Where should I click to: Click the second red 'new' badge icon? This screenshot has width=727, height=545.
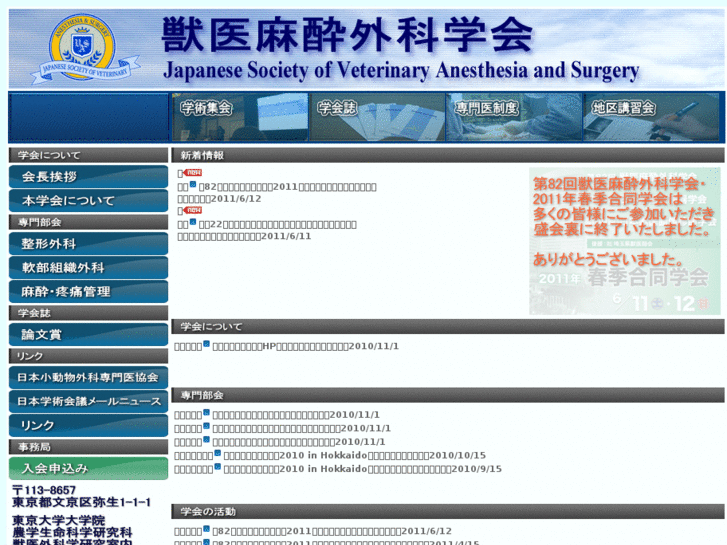point(192,210)
